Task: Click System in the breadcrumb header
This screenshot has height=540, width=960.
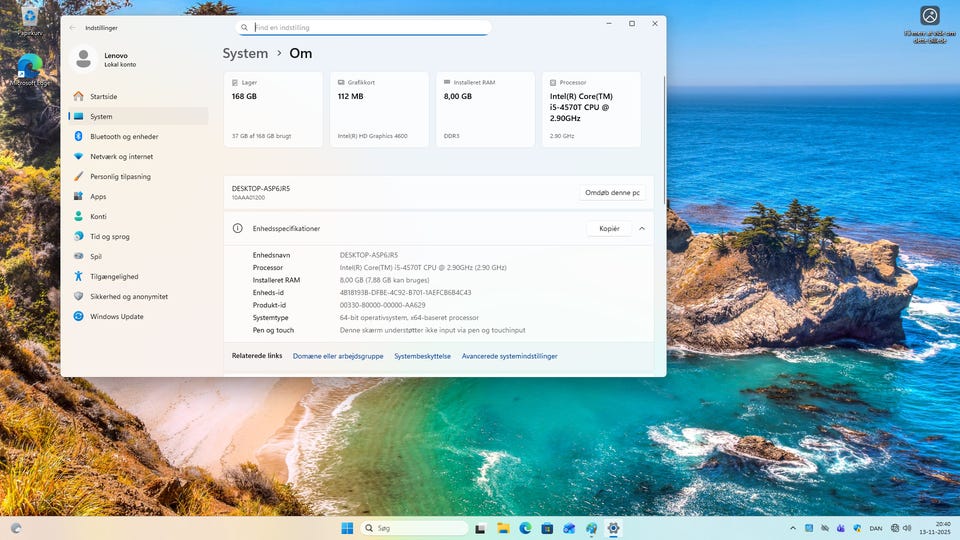Action: click(x=245, y=54)
